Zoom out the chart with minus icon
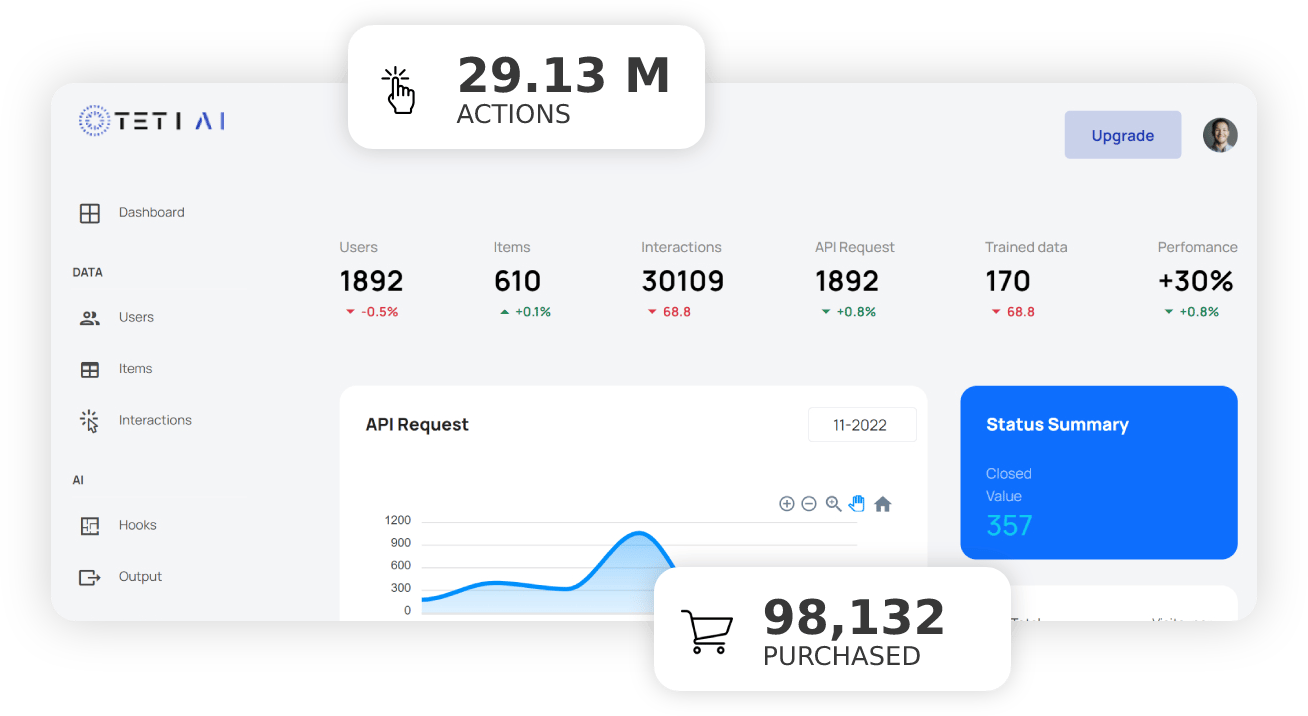Viewport: 1308px width, 716px height. pos(809,504)
